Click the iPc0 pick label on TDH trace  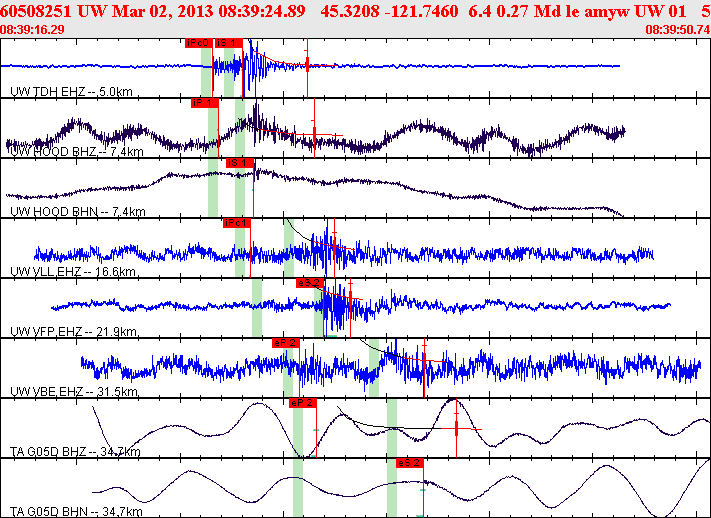199,43
